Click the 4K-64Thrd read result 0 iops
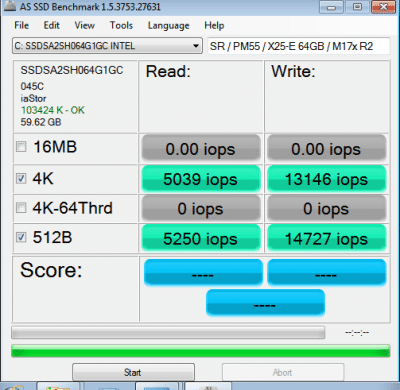Viewport: 400px width, 390px height. pyautogui.click(x=201, y=209)
